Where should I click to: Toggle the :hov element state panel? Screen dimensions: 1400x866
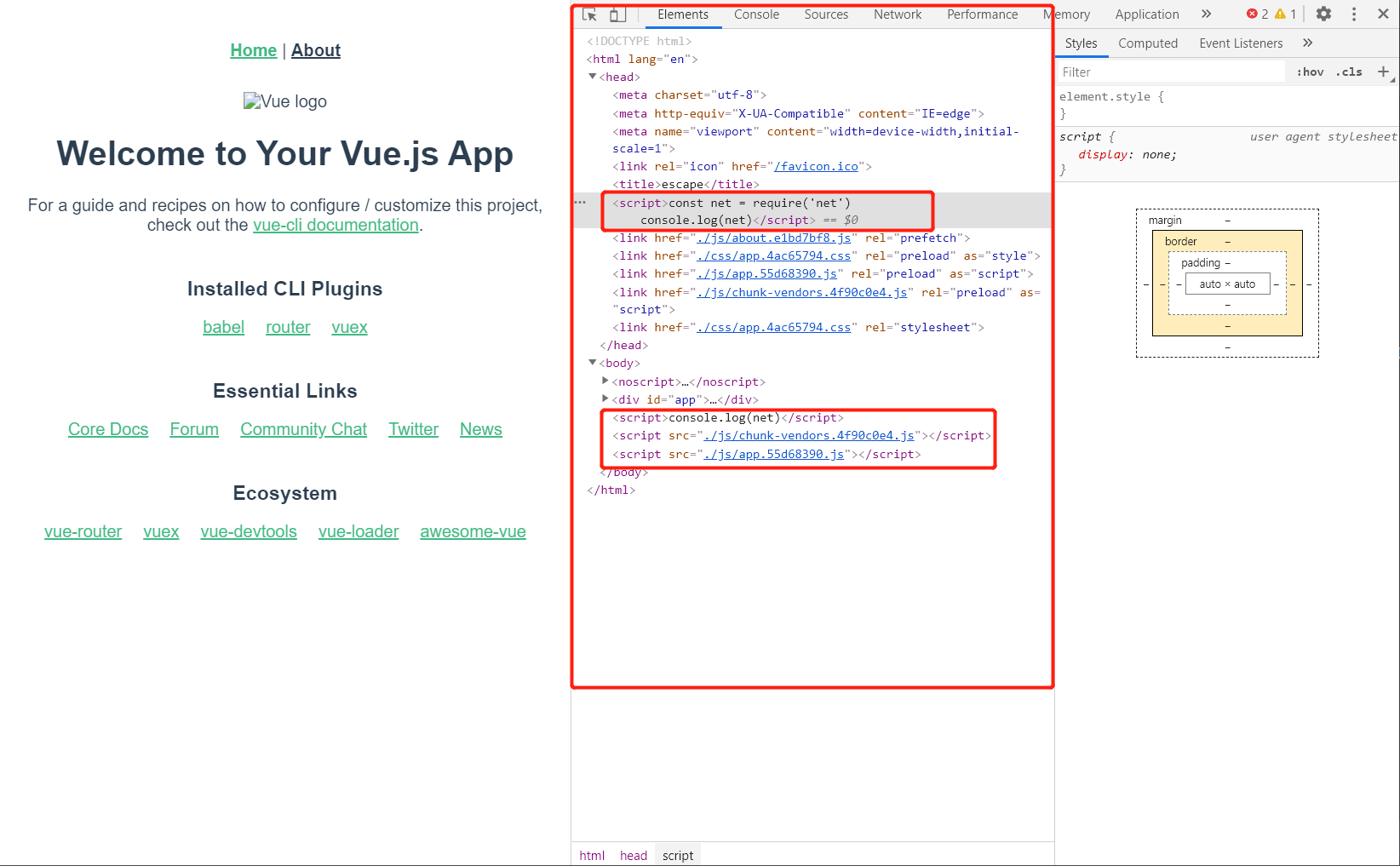point(1310,72)
